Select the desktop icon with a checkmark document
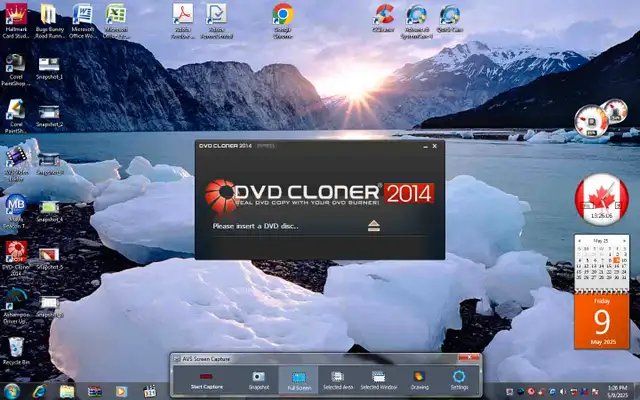Image resolution: width=640 pixels, height=400 pixels. pos(216,21)
